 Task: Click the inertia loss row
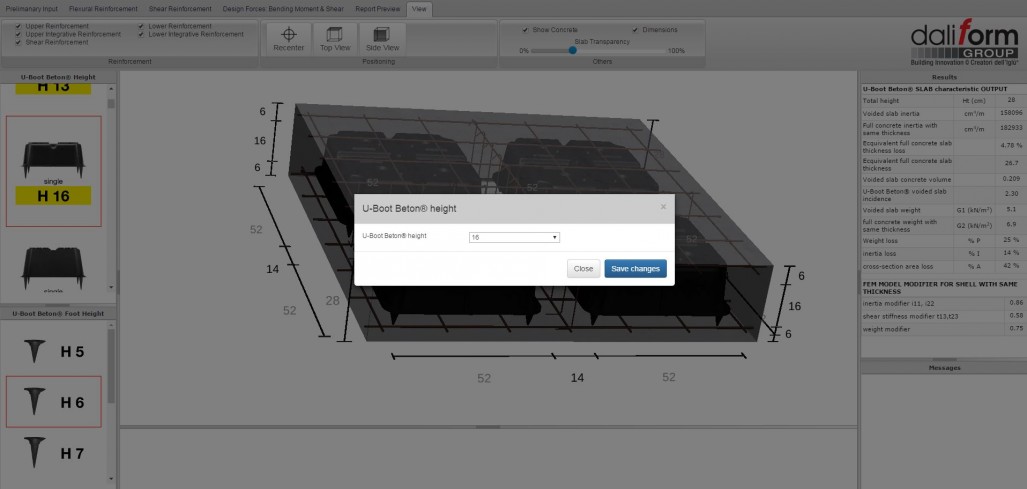click(x=943, y=253)
